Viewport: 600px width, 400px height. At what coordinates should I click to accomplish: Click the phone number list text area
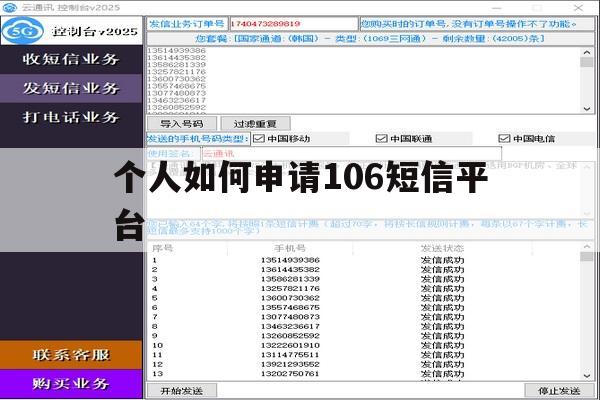click(364, 80)
